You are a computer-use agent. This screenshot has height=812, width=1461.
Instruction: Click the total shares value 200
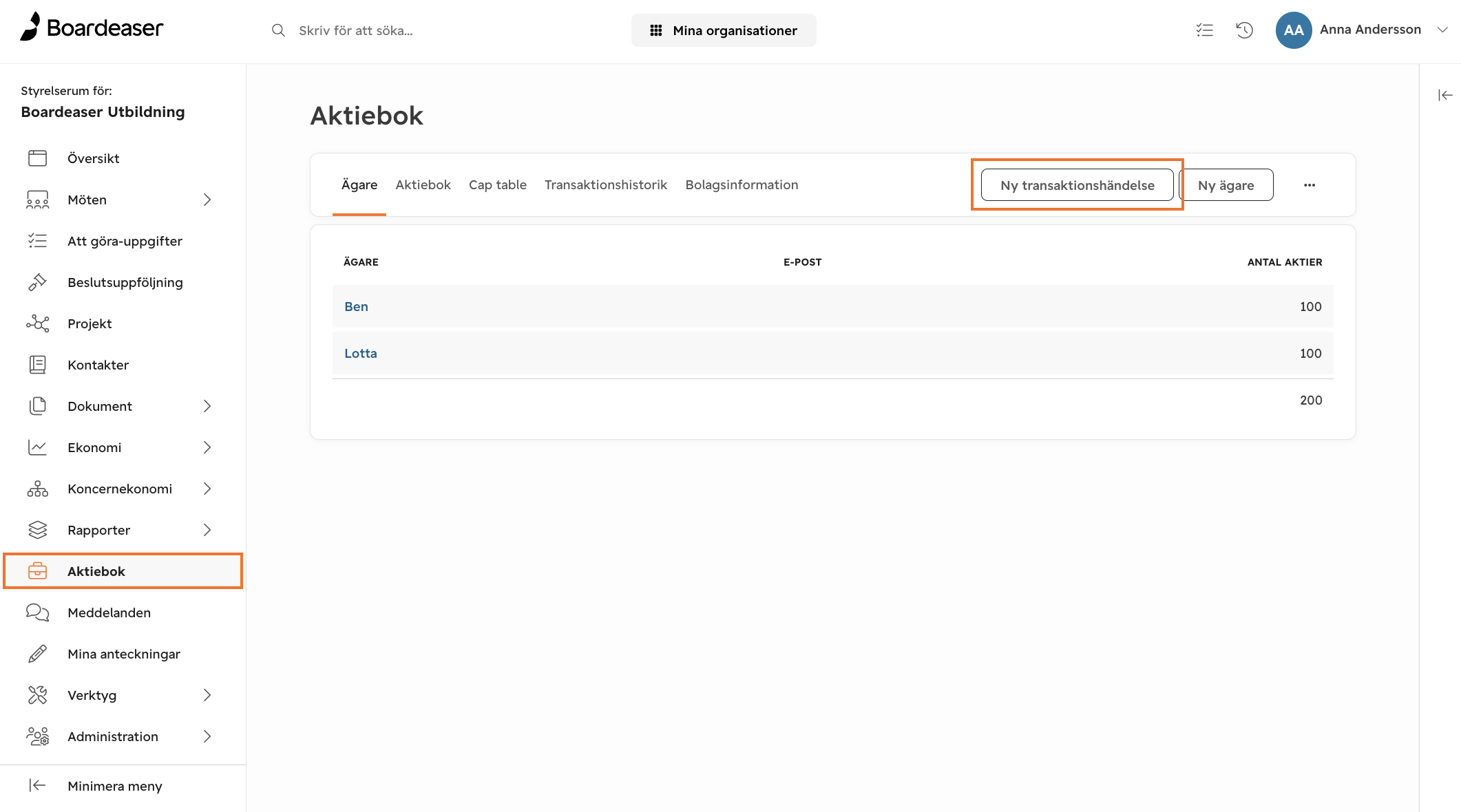[x=1310, y=400]
